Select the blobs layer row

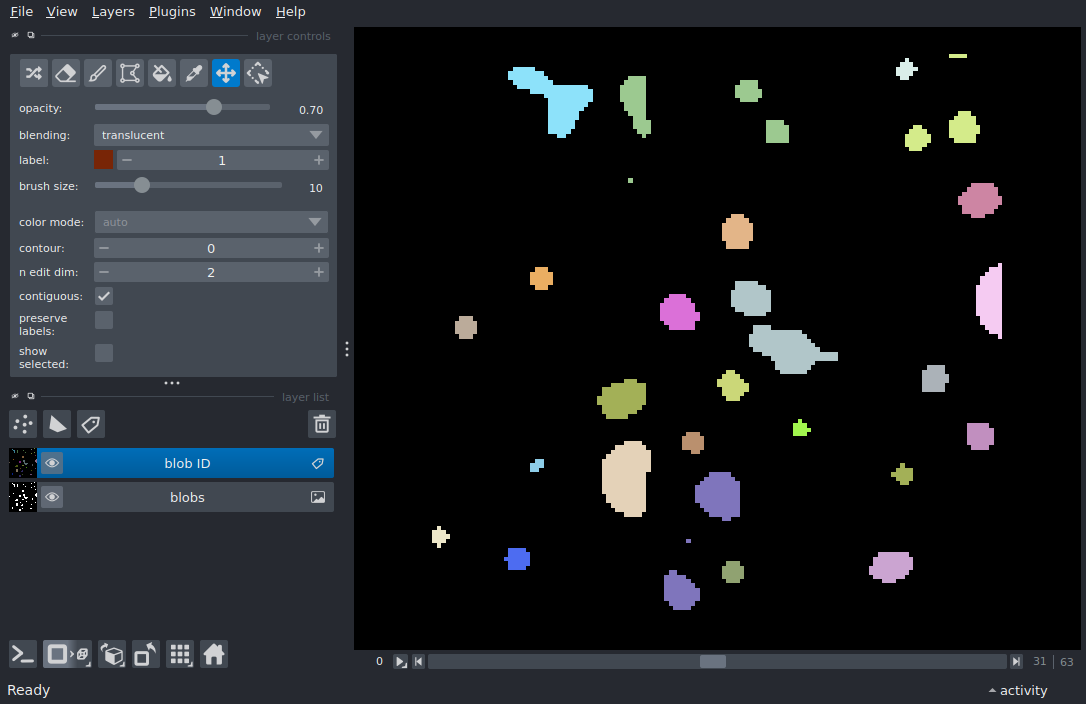point(187,497)
